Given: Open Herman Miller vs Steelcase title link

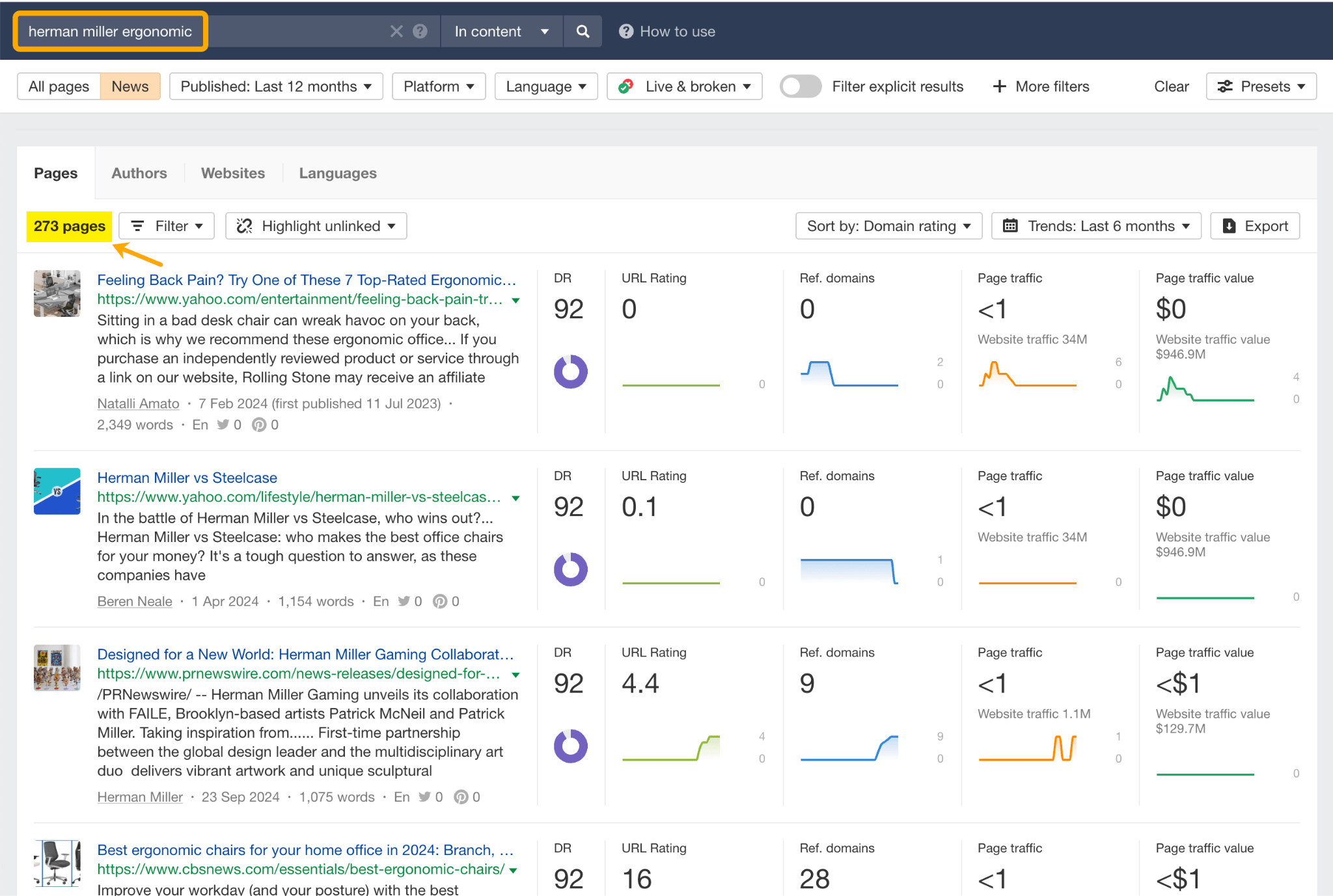Looking at the screenshot, I should [x=187, y=478].
